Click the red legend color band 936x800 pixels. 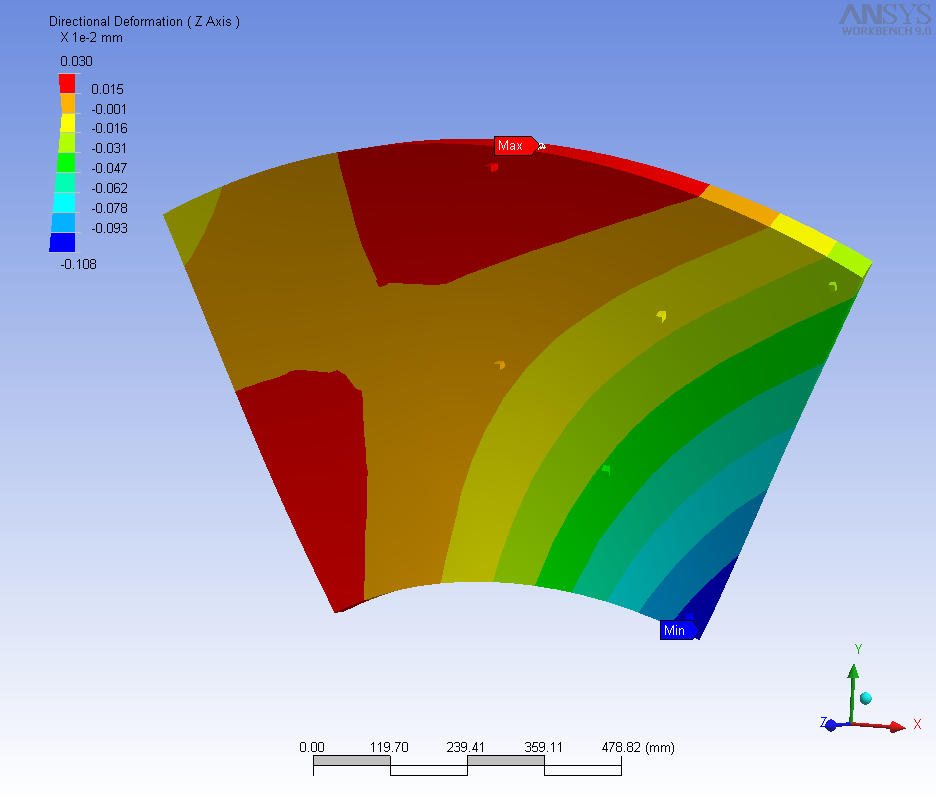67,84
